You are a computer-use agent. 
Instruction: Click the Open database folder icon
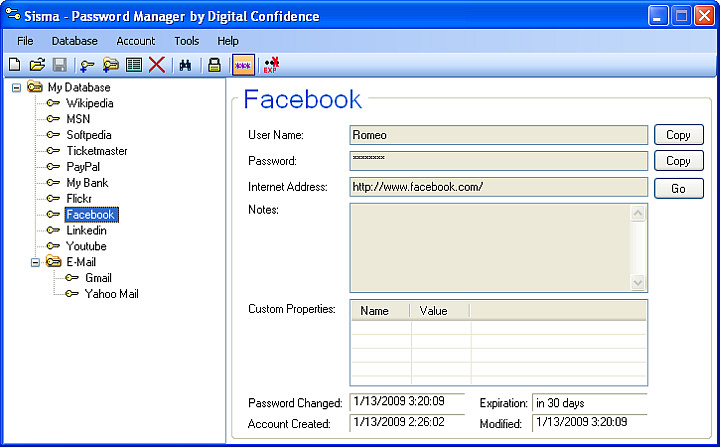pos(37,65)
